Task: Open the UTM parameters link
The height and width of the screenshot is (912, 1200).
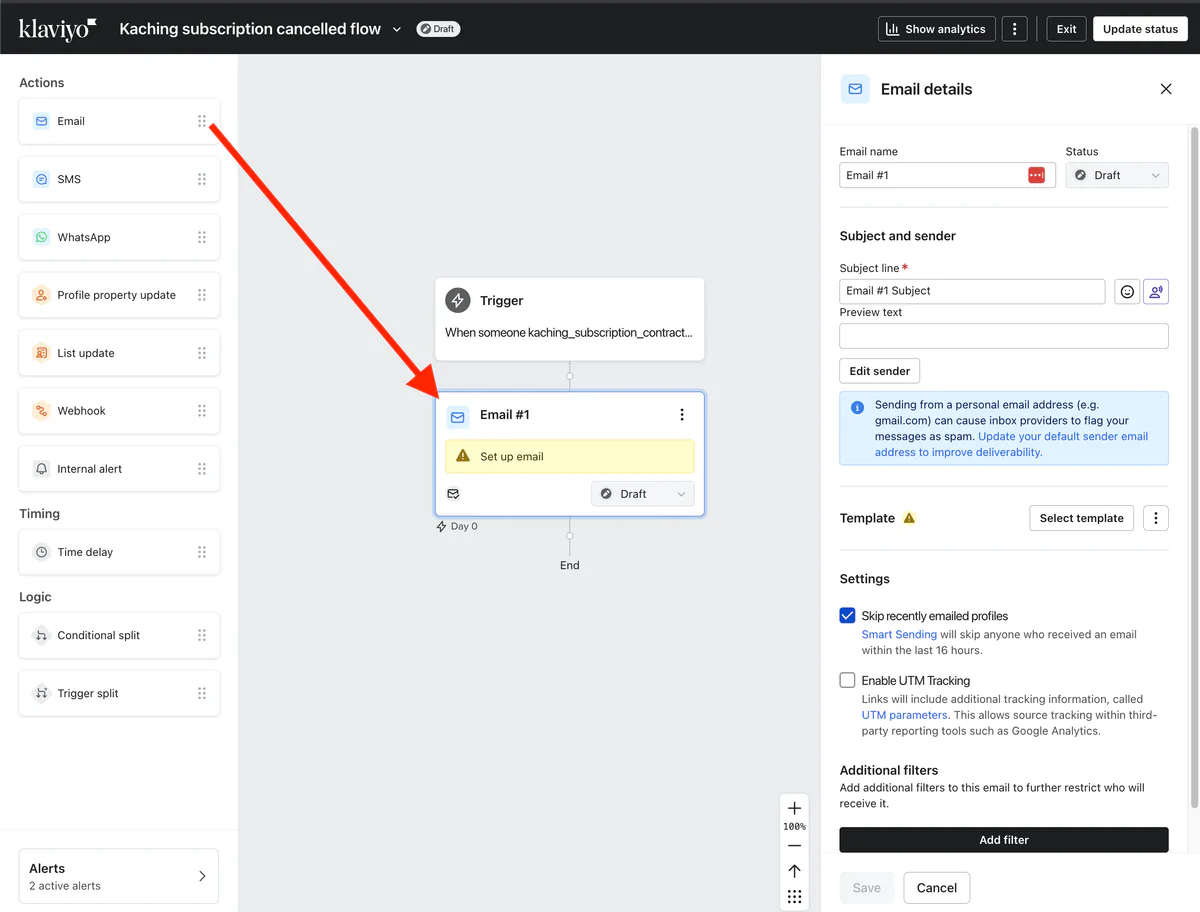Action: pyautogui.click(x=904, y=715)
